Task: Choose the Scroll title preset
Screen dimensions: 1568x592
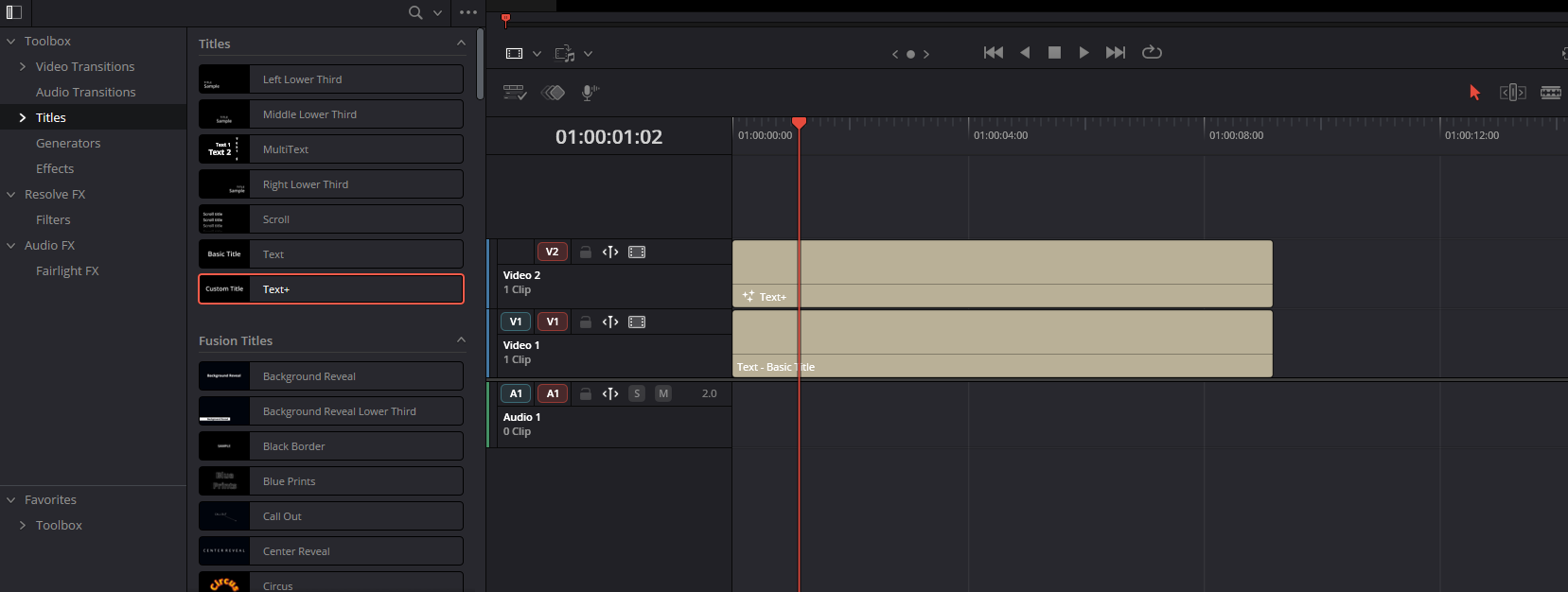Action: point(331,219)
